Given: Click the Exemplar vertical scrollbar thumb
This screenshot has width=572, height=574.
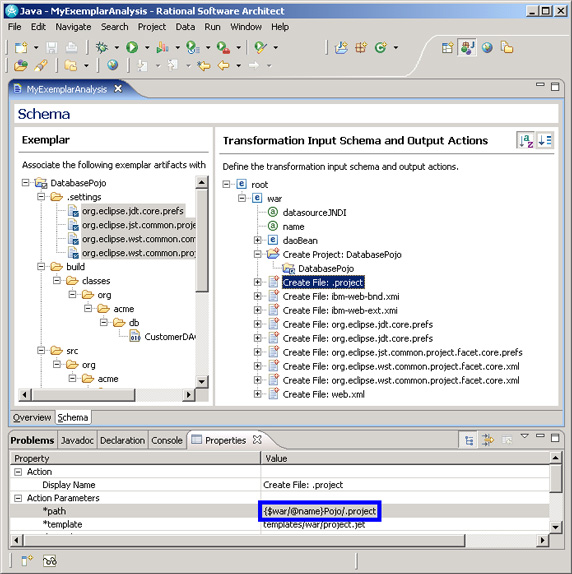Looking at the screenshot, I should coord(202,241).
